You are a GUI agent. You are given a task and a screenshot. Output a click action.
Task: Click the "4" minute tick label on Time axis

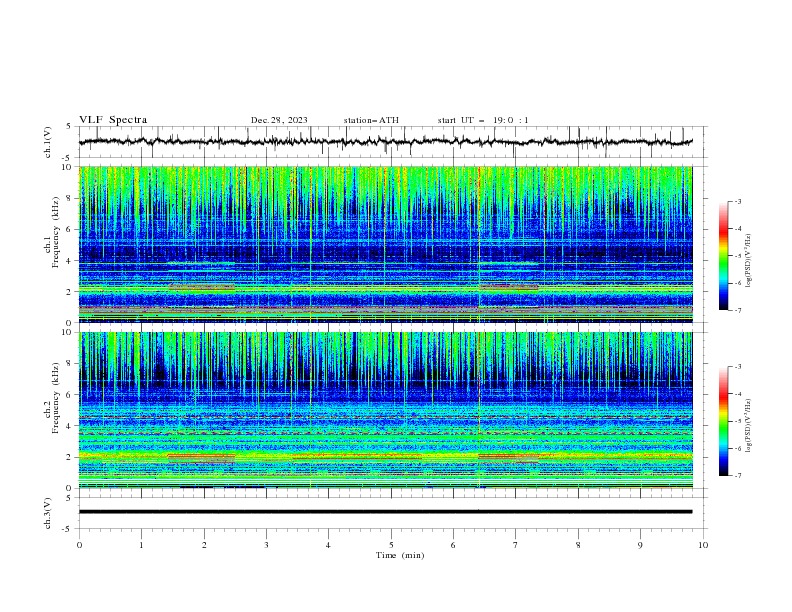pyautogui.click(x=328, y=545)
